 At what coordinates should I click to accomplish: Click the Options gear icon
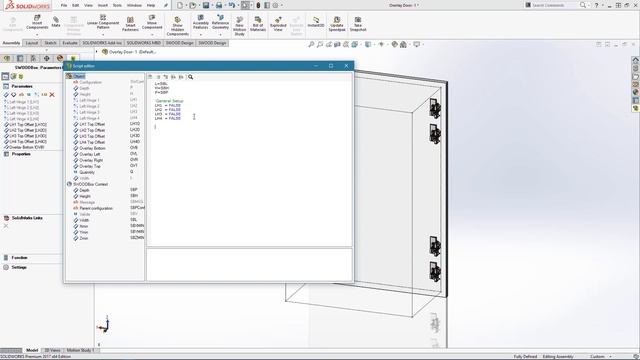pyautogui.click(x=275, y=5)
